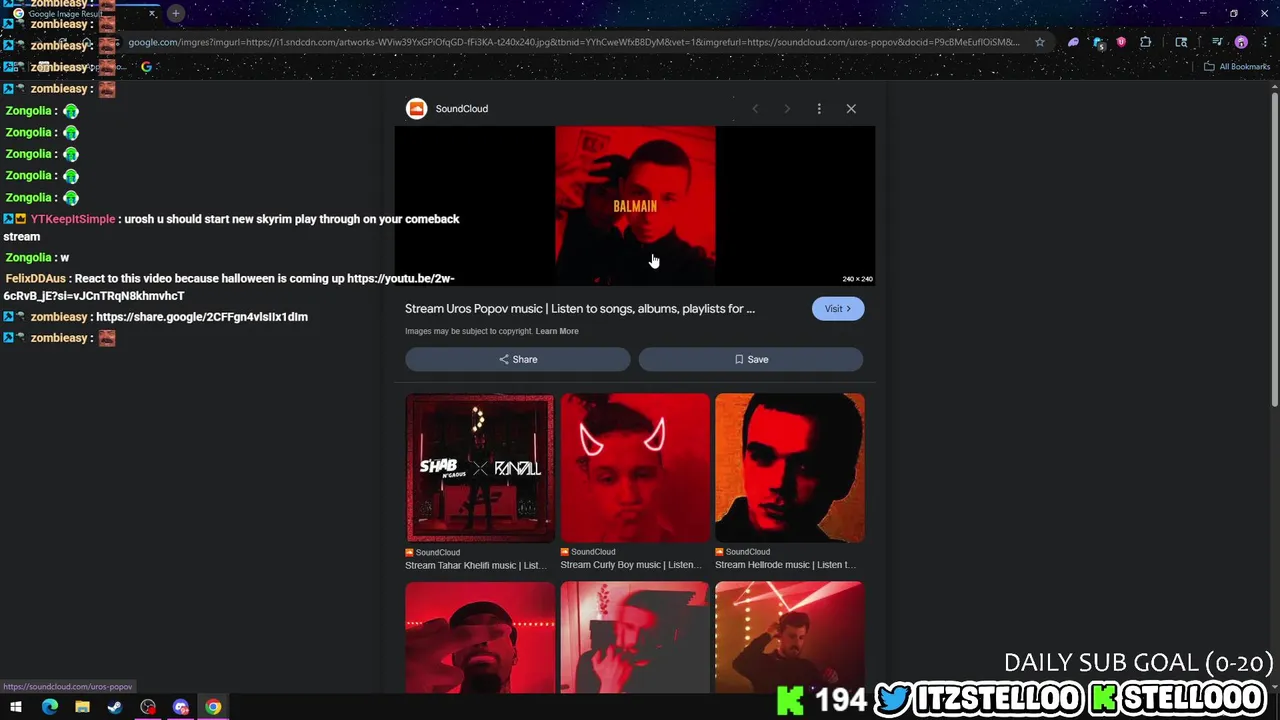Screen dimensions: 1280x720
Task: Click the Save button
Action: [x=751, y=359]
